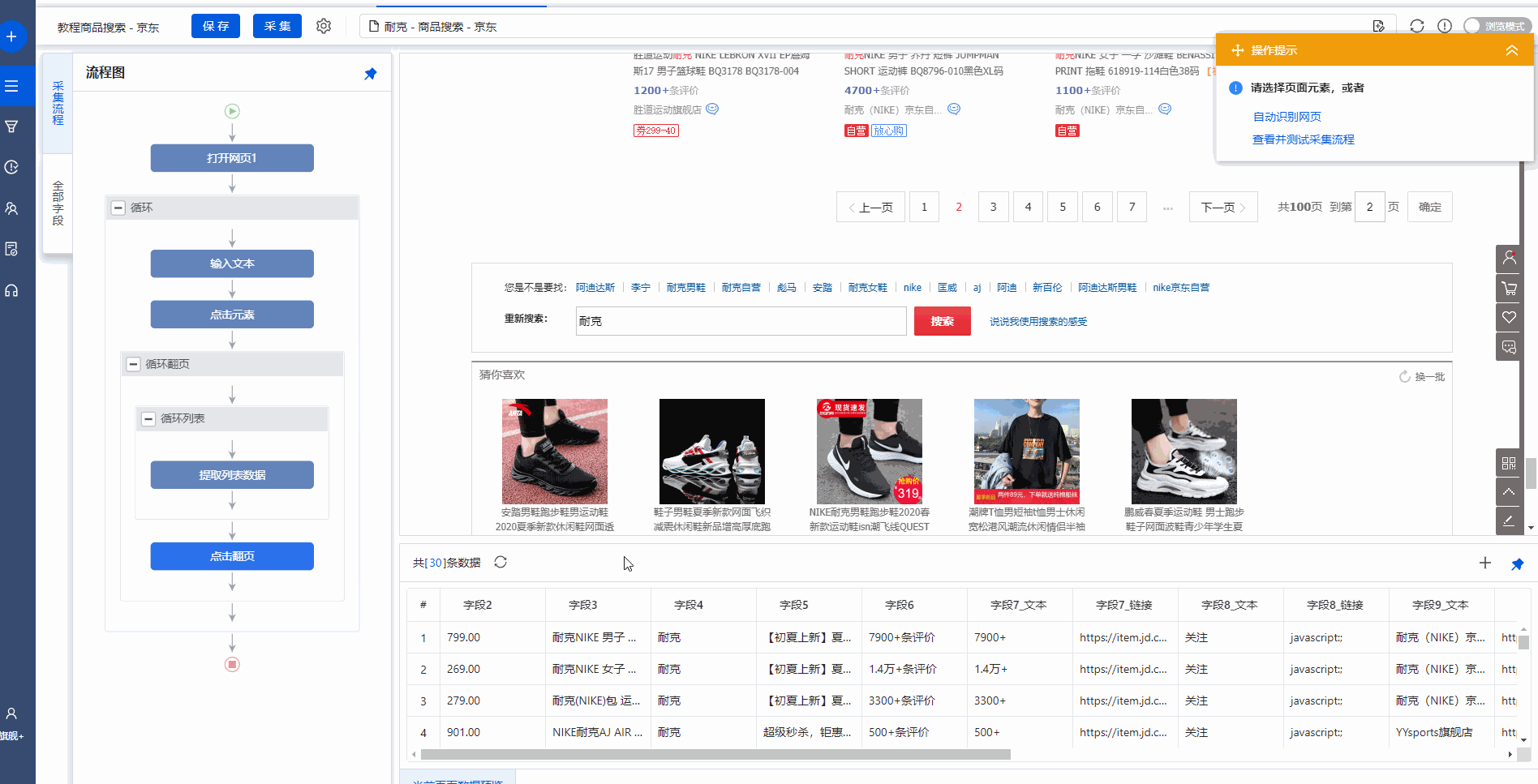Screen dimensions: 1538x784
Task: Open the document tutorial icon in sidebar
Action: 12,249
